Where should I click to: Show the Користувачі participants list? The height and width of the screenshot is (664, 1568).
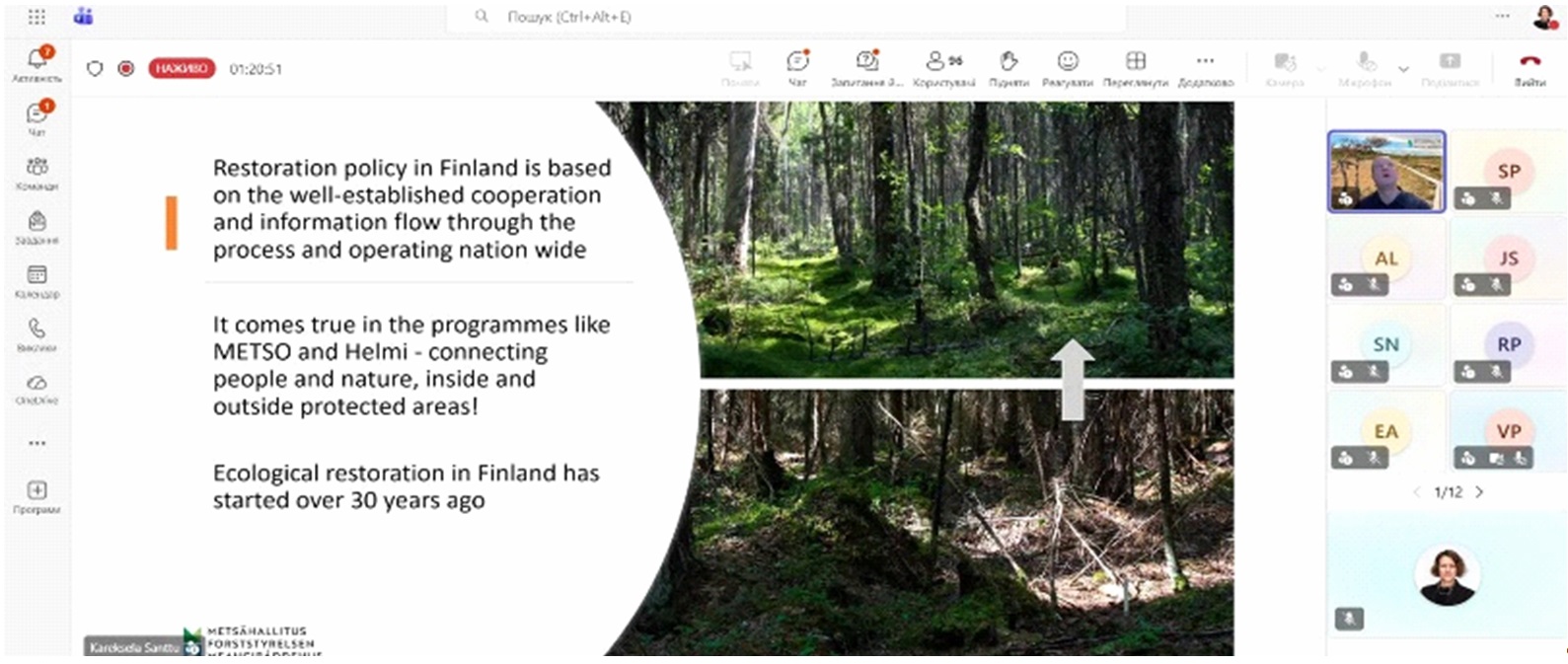tap(944, 68)
